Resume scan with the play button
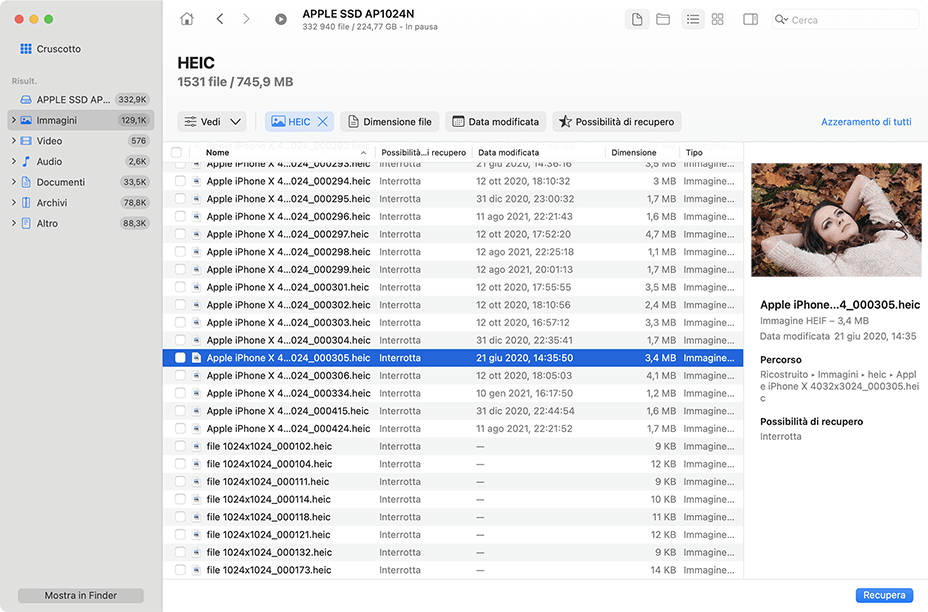This screenshot has width=928, height=612. (x=281, y=20)
